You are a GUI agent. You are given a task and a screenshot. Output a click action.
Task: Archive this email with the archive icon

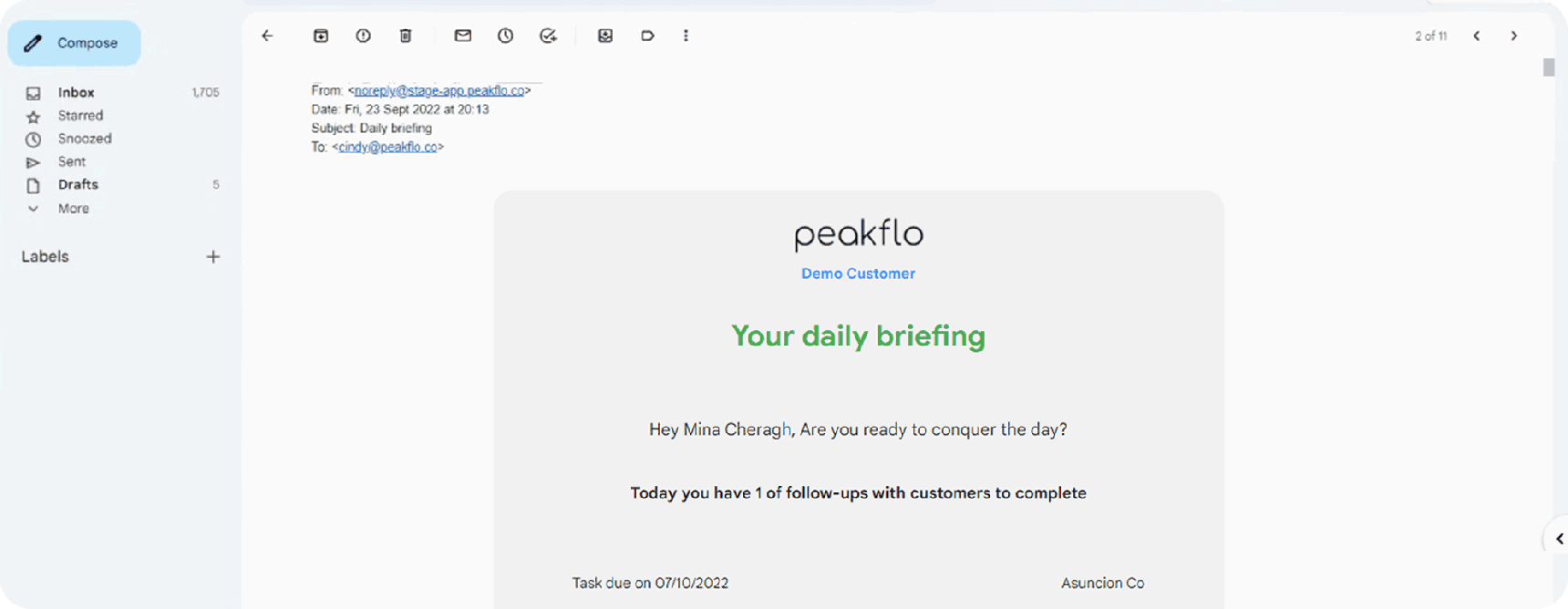[321, 36]
